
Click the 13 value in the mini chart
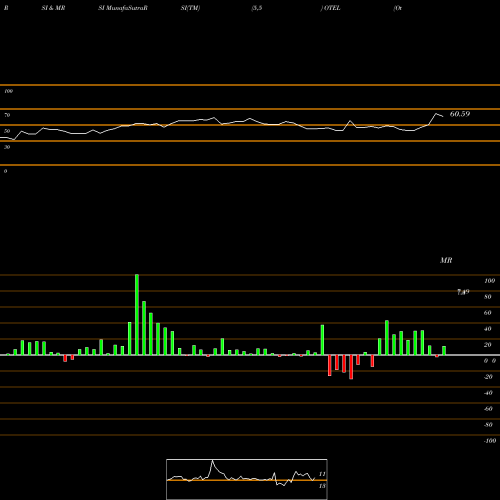[x=322, y=486]
